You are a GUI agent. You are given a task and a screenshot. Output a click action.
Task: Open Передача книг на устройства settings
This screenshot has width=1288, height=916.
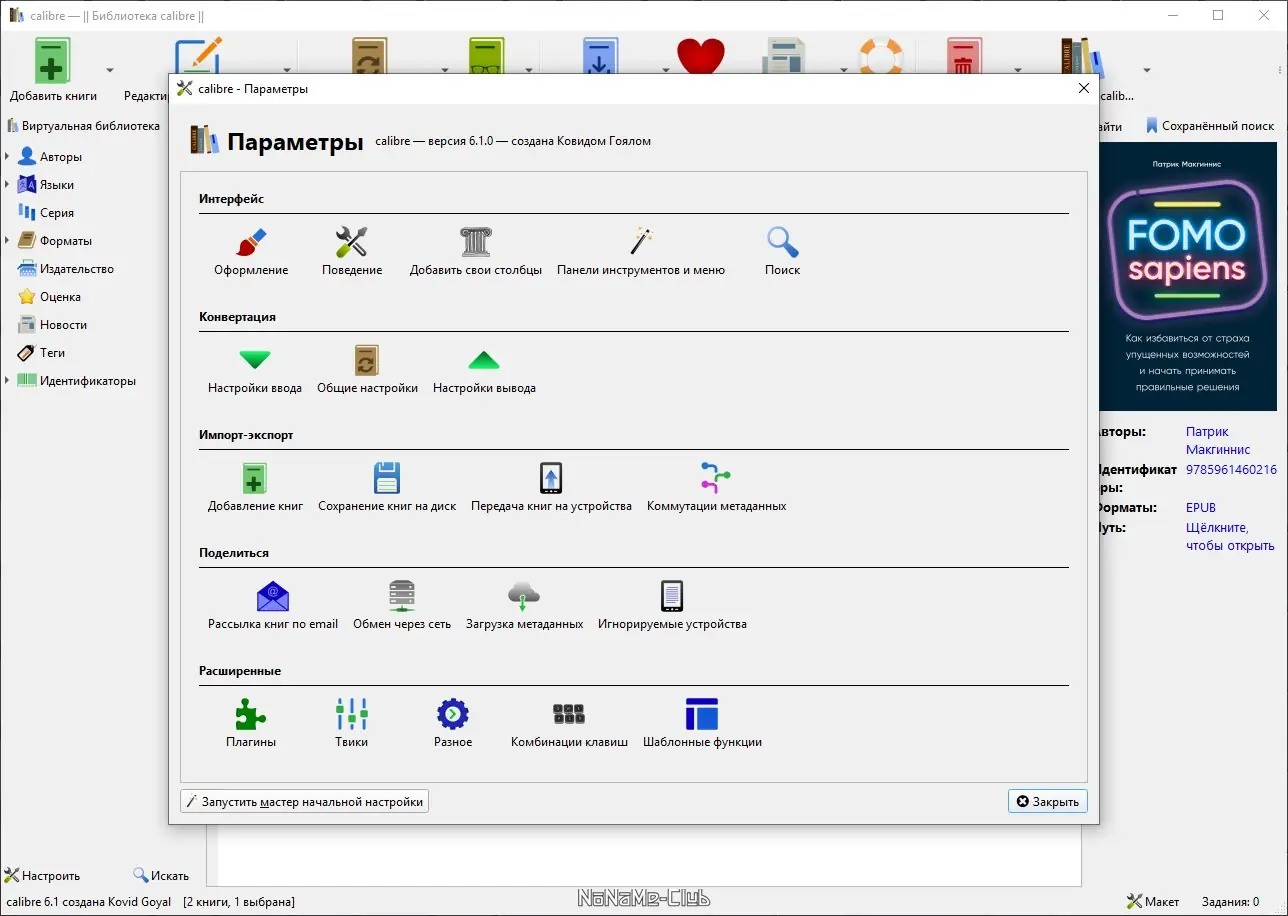click(551, 488)
